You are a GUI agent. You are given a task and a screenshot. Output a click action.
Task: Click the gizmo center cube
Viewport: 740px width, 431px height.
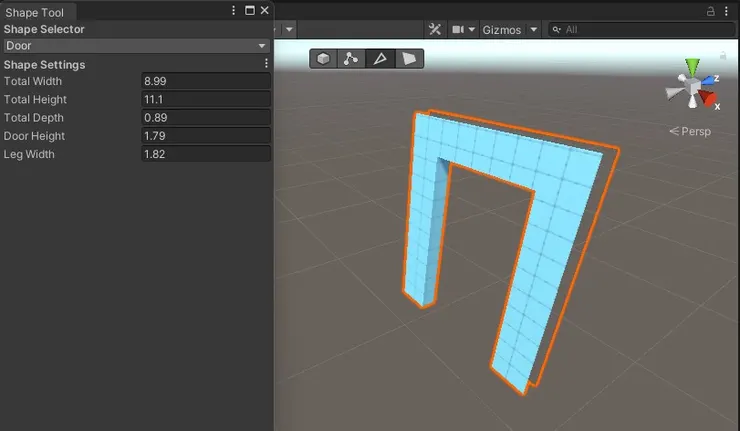click(692, 87)
